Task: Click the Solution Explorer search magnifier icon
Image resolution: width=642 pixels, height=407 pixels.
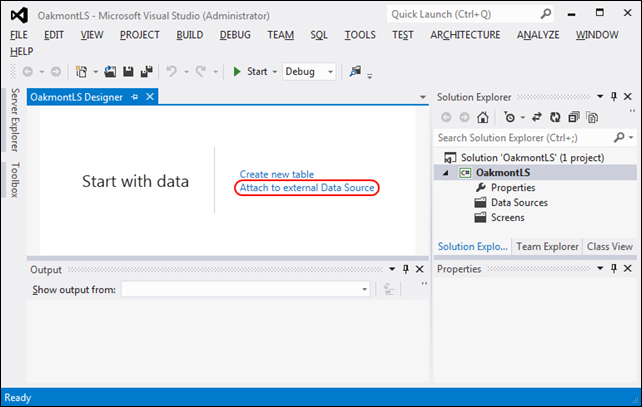Action: [619, 138]
